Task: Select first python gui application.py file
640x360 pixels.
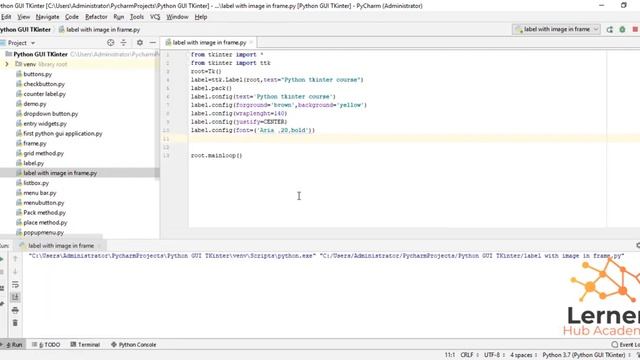Action: click(62, 133)
